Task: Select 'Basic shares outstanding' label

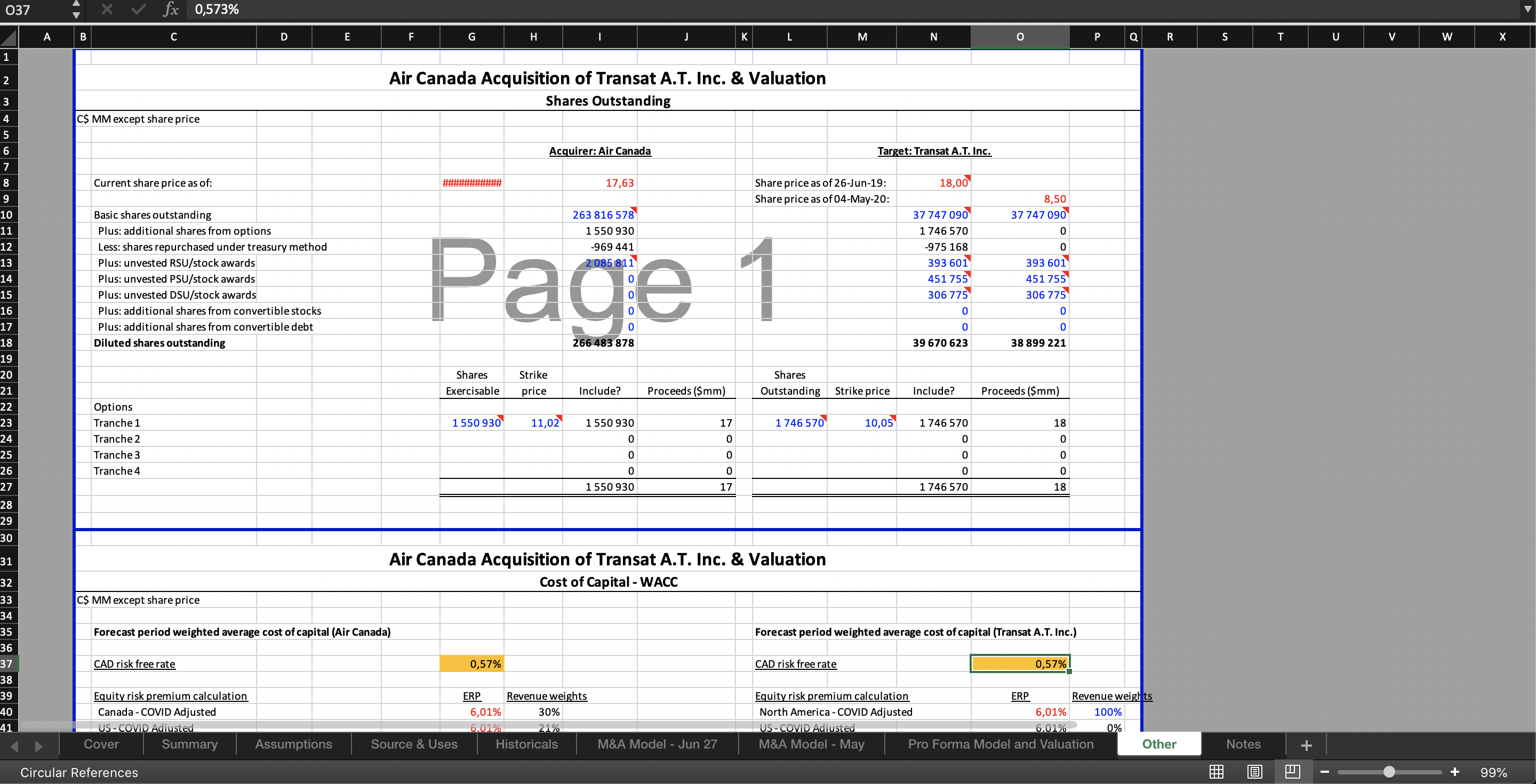Action: [152, 215]
